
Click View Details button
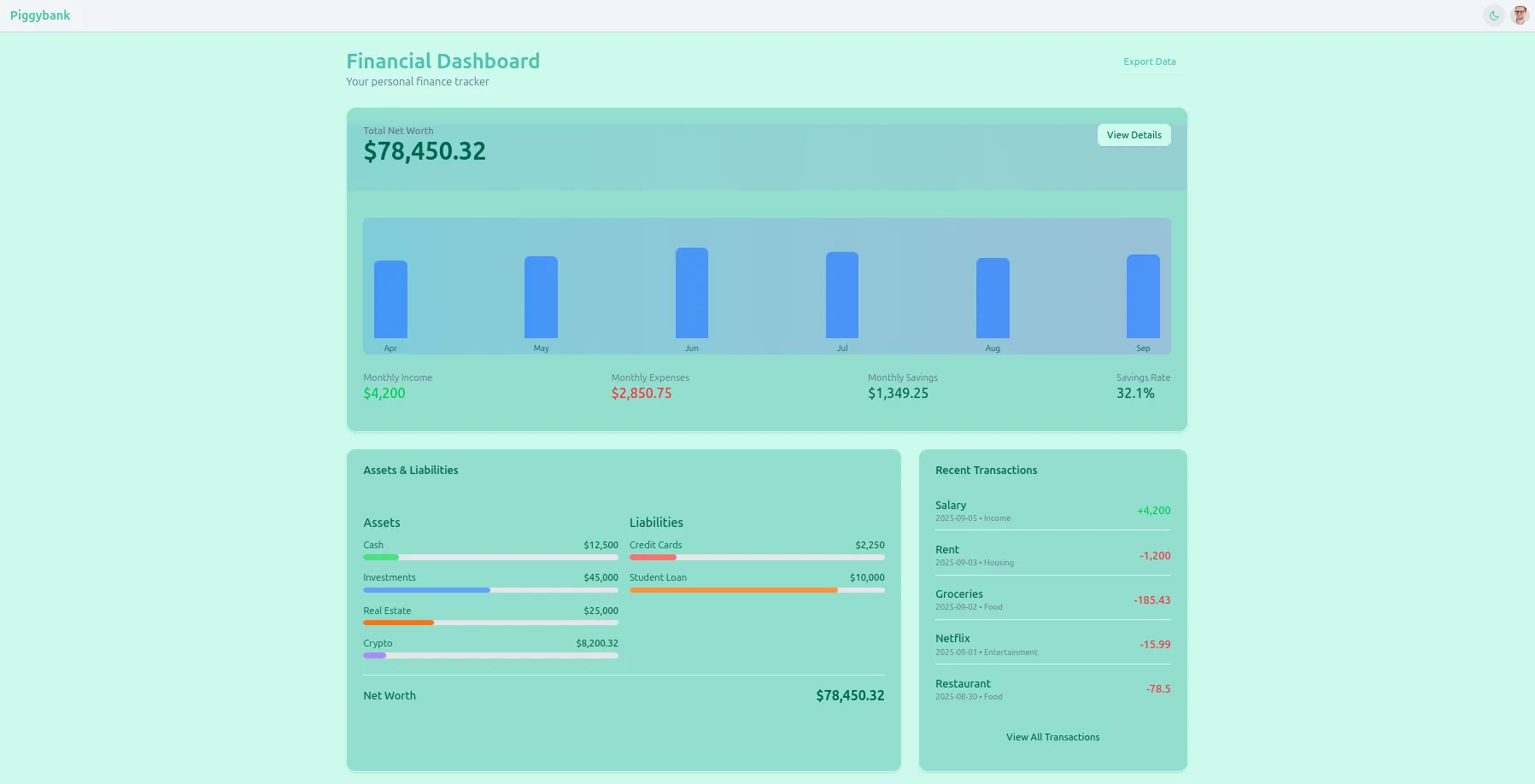tap(1134, 135)
